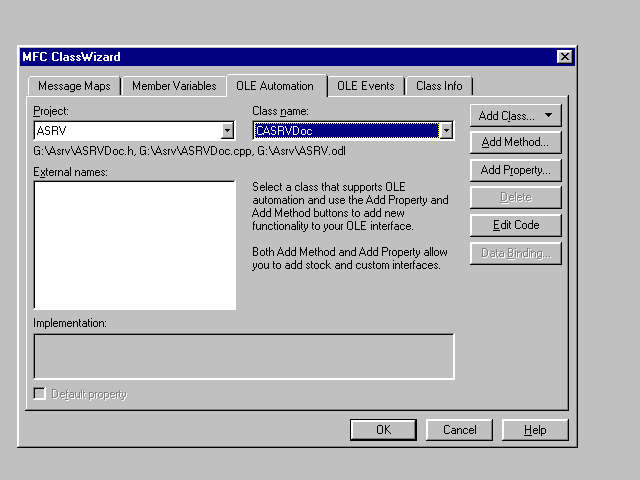Dismiss the dialog with Cancel
The image size is (640, 480).
(459, 430)
